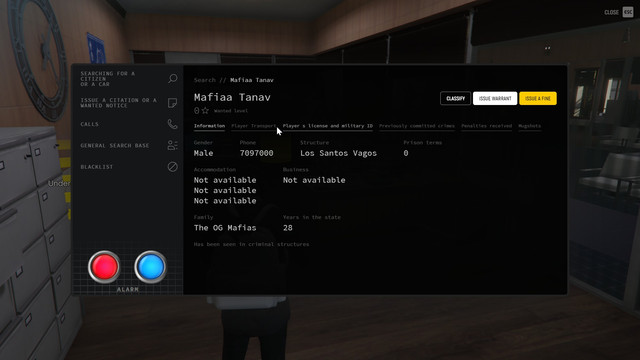Click the phone calls icon
640x360 pixels.
[x=173, y=124]
